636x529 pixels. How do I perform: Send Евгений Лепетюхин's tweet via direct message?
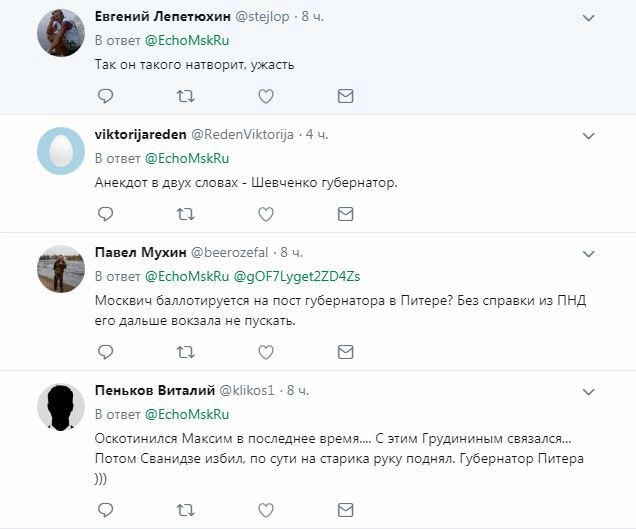coord(345,96)
